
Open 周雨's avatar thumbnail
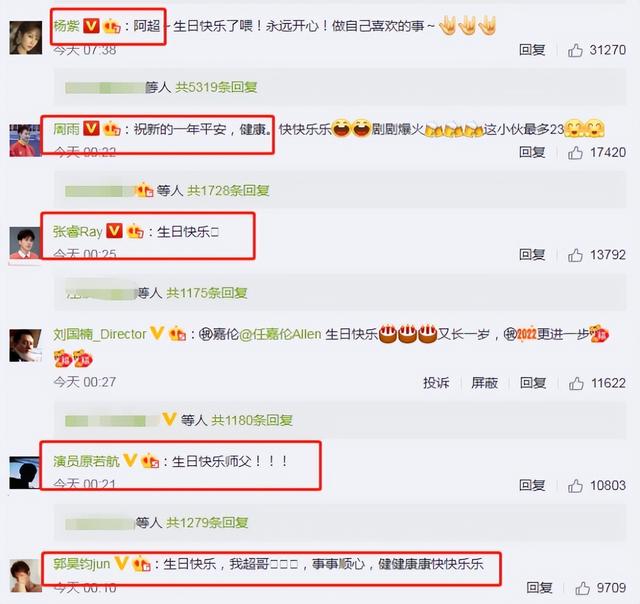[x=25, y=140]
